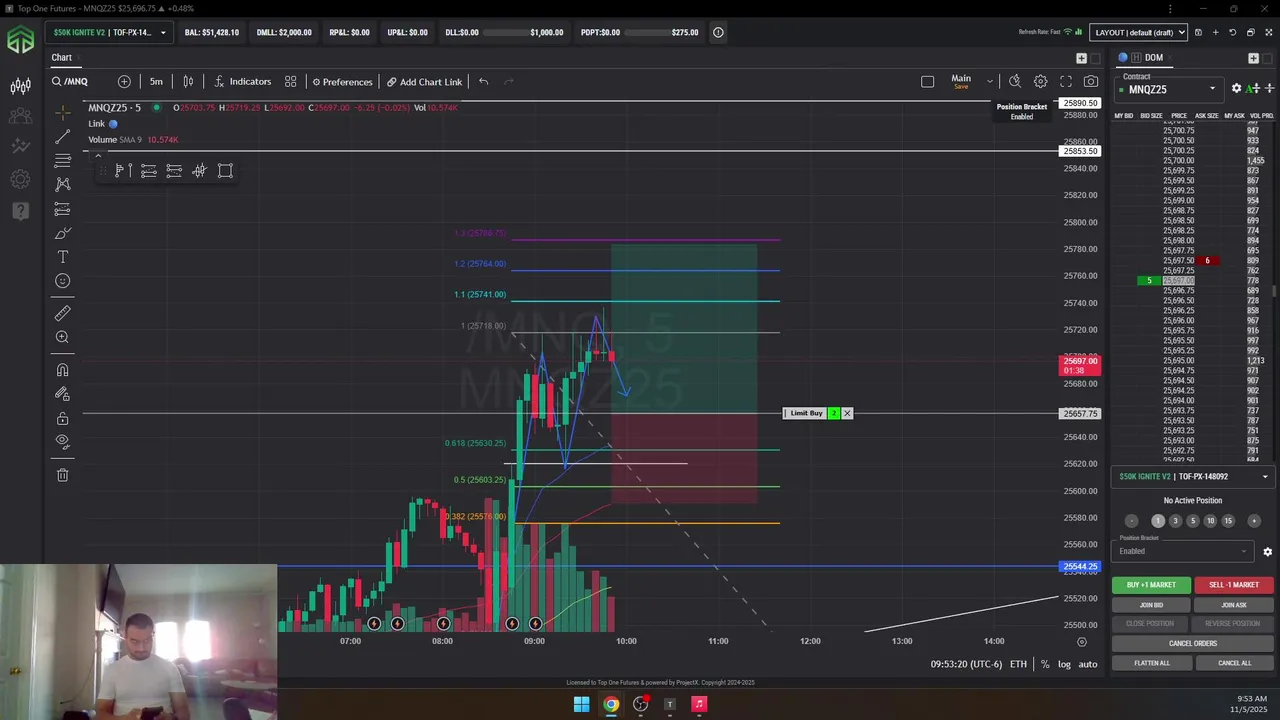The image size is (1280, 720).
Task: Click the fullscreen chart icon
Action: point(1066,81)
